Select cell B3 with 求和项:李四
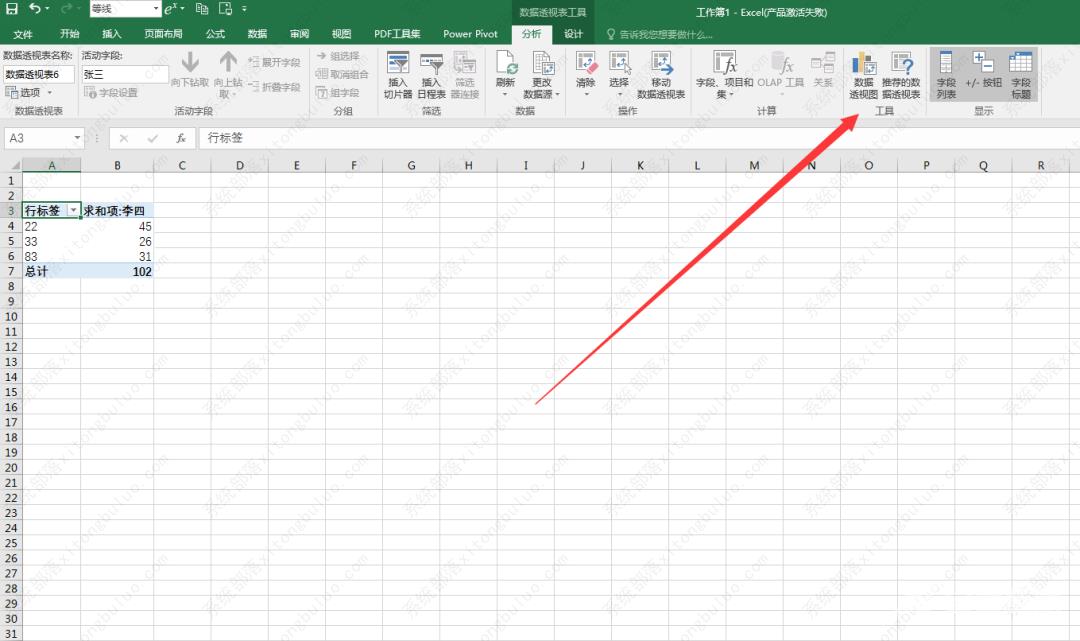Image resolution: width=1080 pixels, height=641 pixels. click(117, 211)
